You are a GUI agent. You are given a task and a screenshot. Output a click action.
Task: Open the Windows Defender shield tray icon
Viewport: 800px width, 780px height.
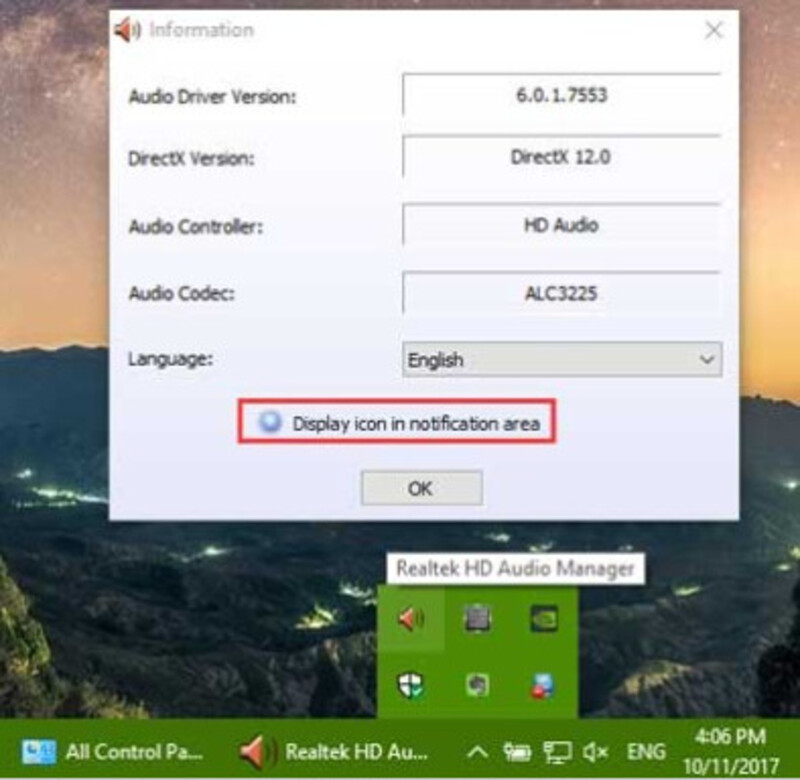(x=411, y=685)
